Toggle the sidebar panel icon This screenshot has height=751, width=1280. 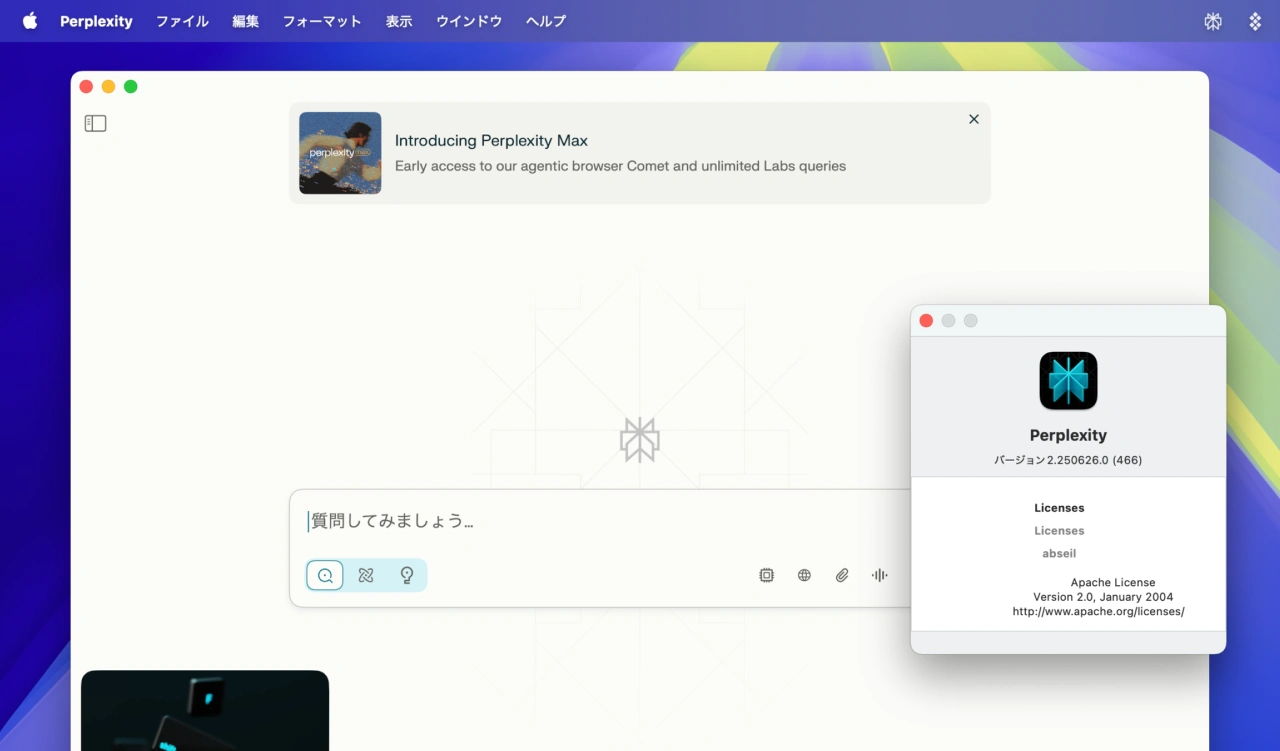[x=95, y=123]
